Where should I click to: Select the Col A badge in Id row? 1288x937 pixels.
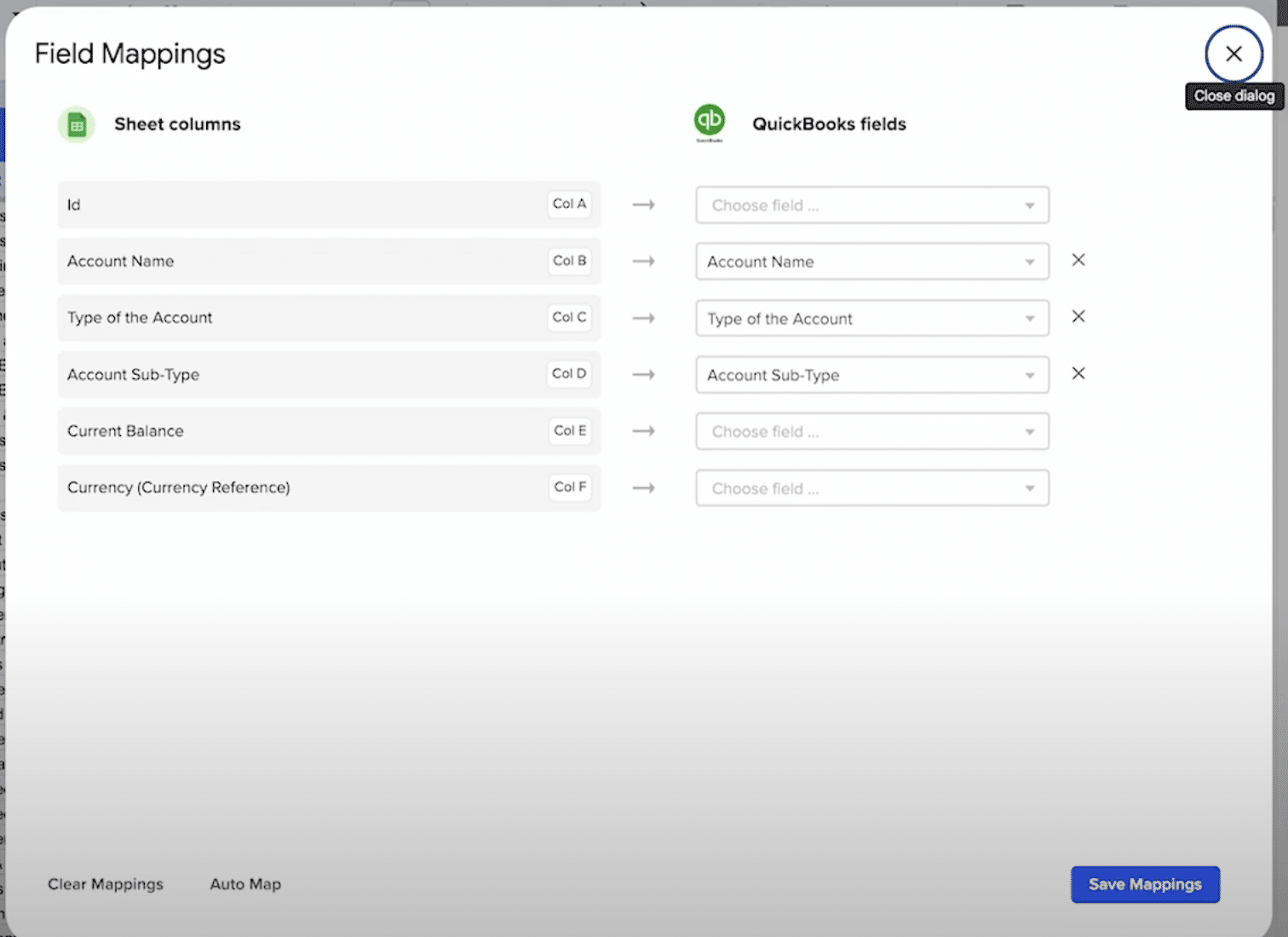click(569, 204)
